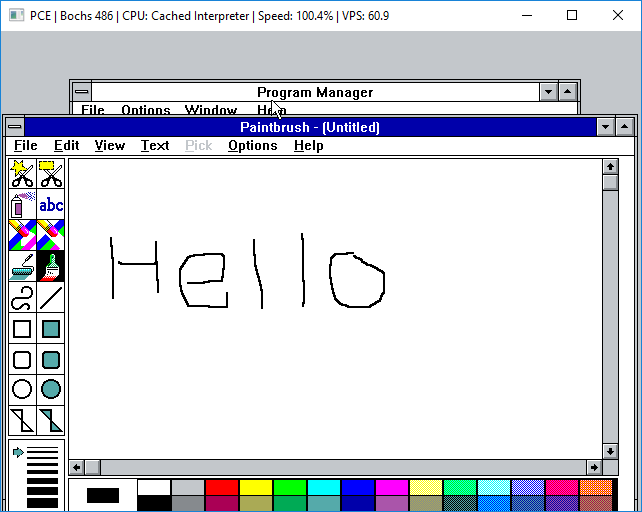Choose the empty Circle/Ellipse tool

(23, 390)
